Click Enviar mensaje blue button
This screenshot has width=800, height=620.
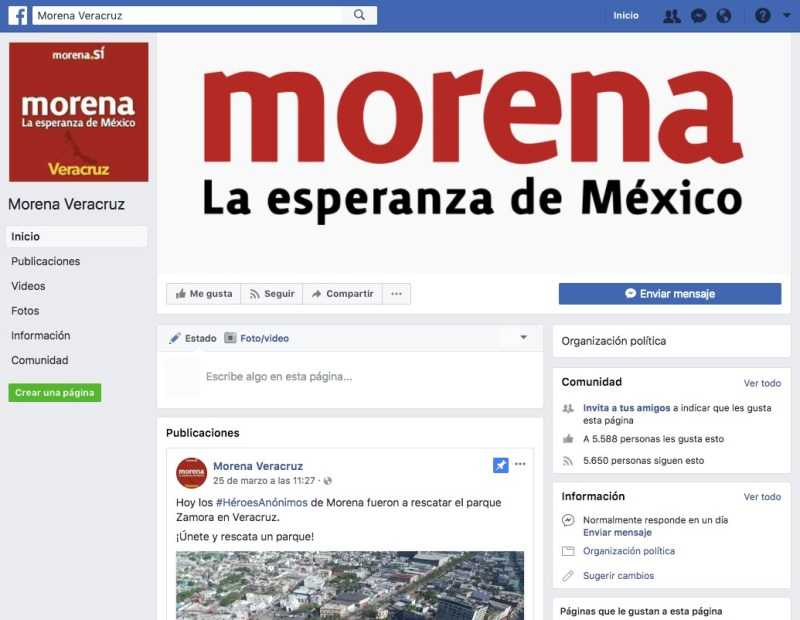pos(670,294)
